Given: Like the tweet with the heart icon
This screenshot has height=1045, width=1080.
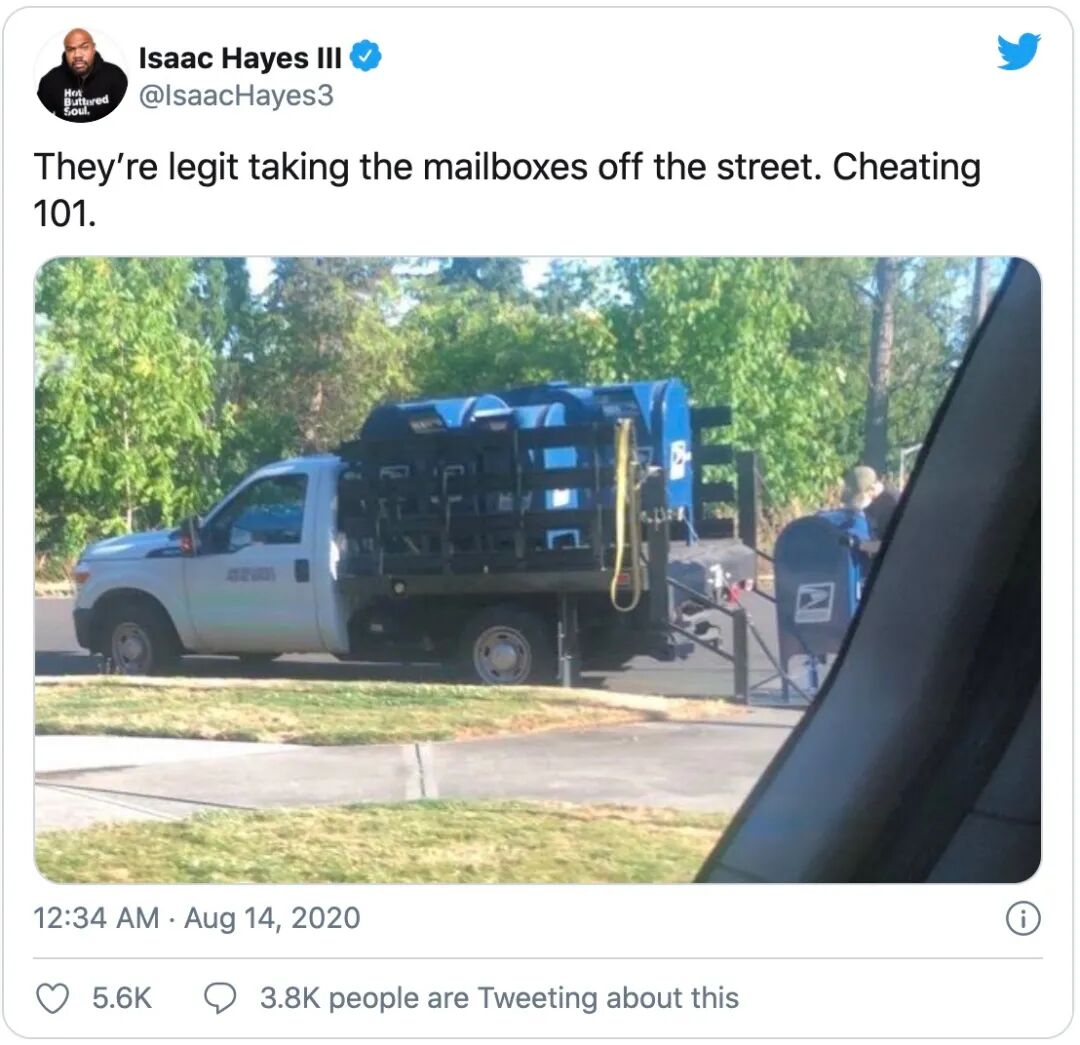Looking at the screenshot, I should click(x=52, y=998).
